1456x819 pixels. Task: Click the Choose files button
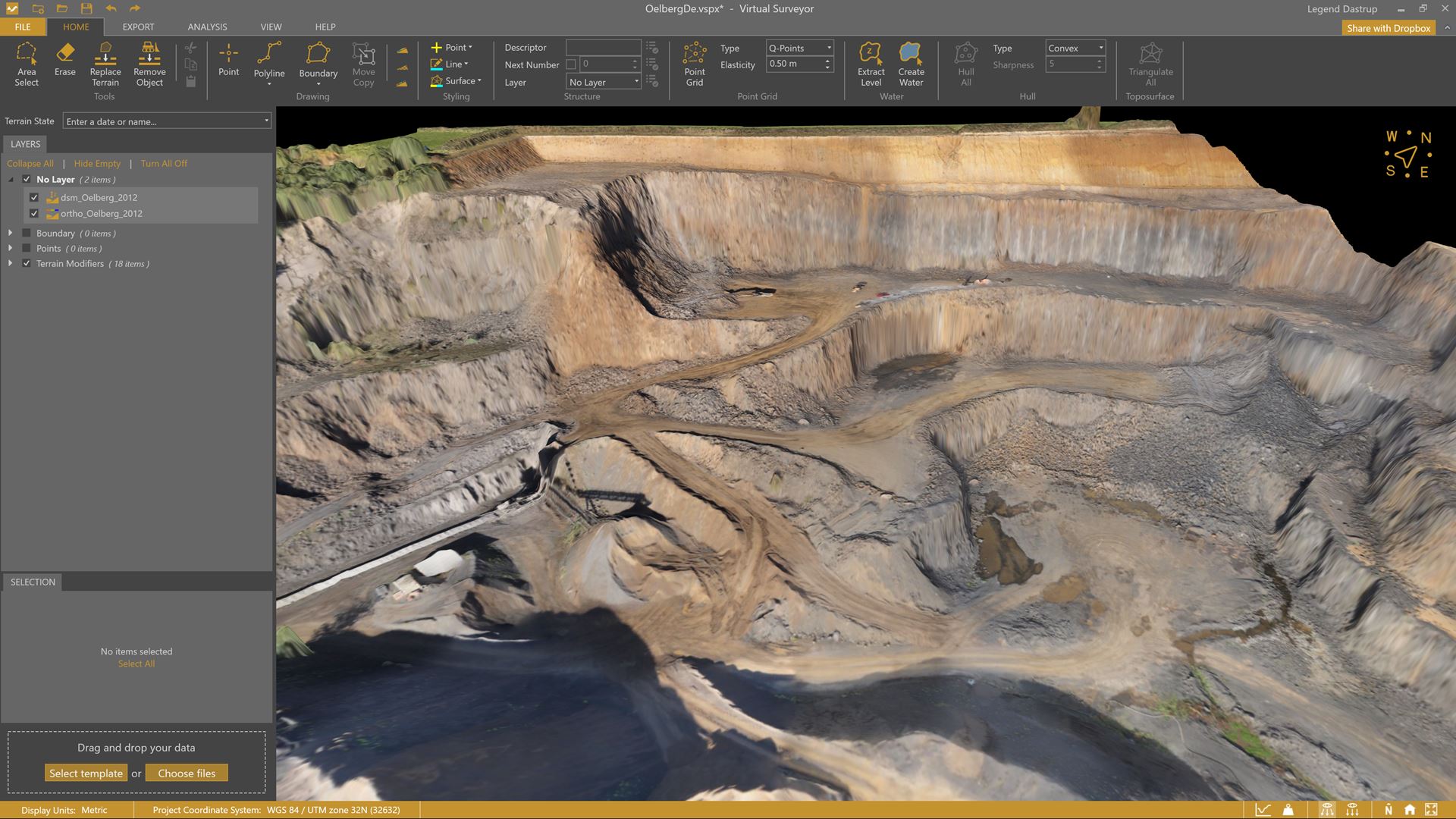pyautogui.click(x=187, y=773)
